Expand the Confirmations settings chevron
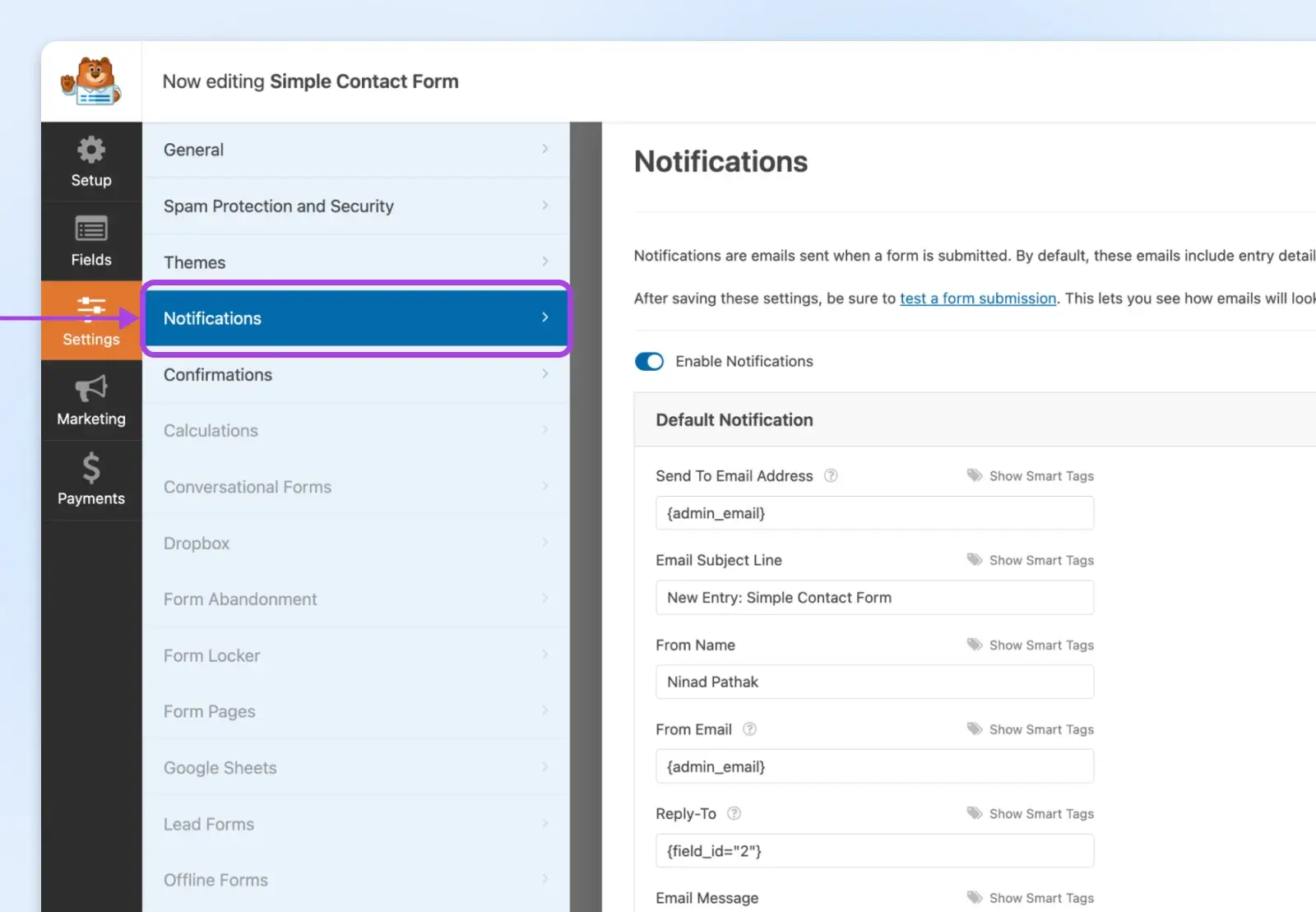 [544, 374]
